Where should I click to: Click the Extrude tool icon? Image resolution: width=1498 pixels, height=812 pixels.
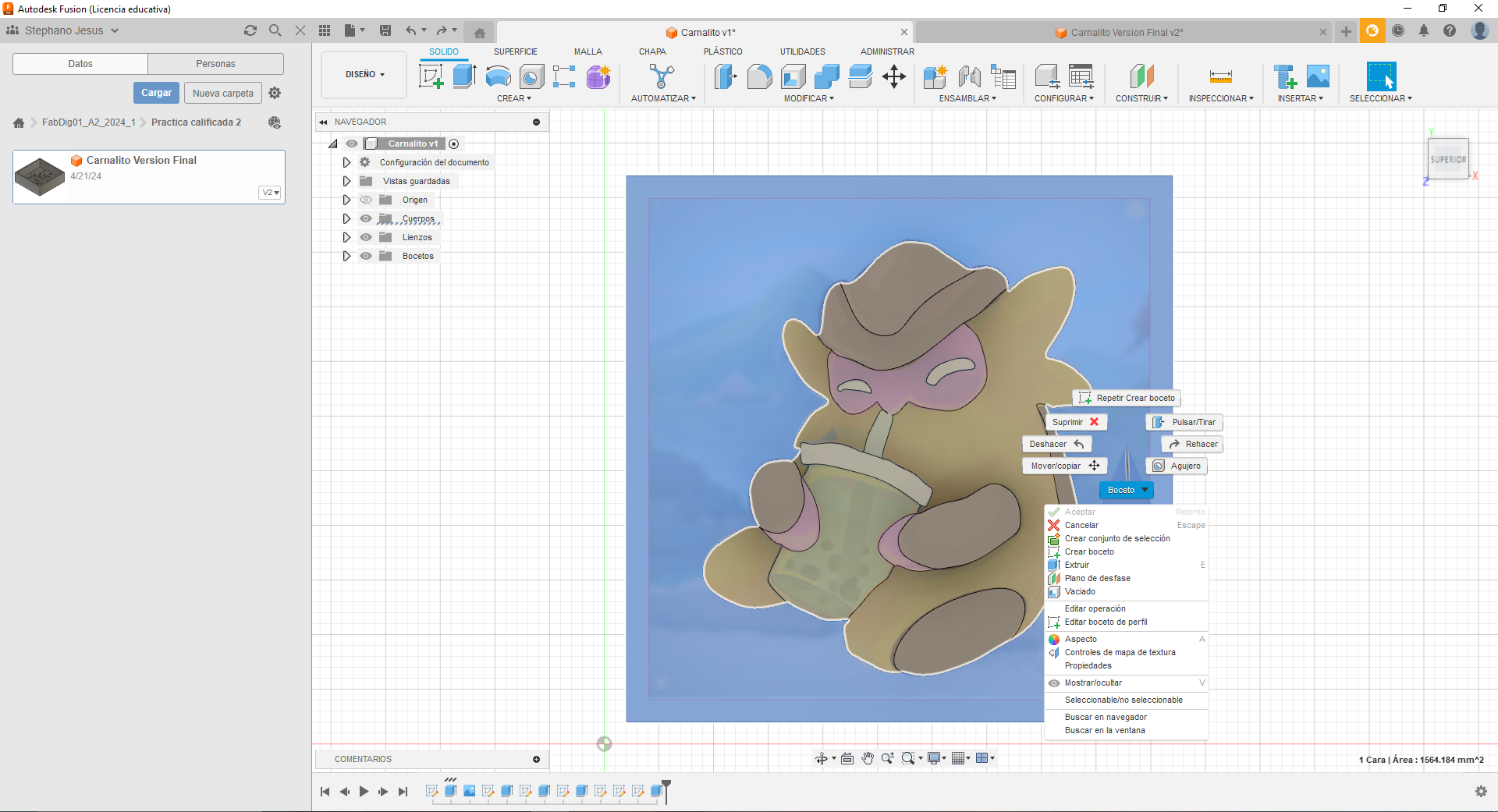coord(464,76)
